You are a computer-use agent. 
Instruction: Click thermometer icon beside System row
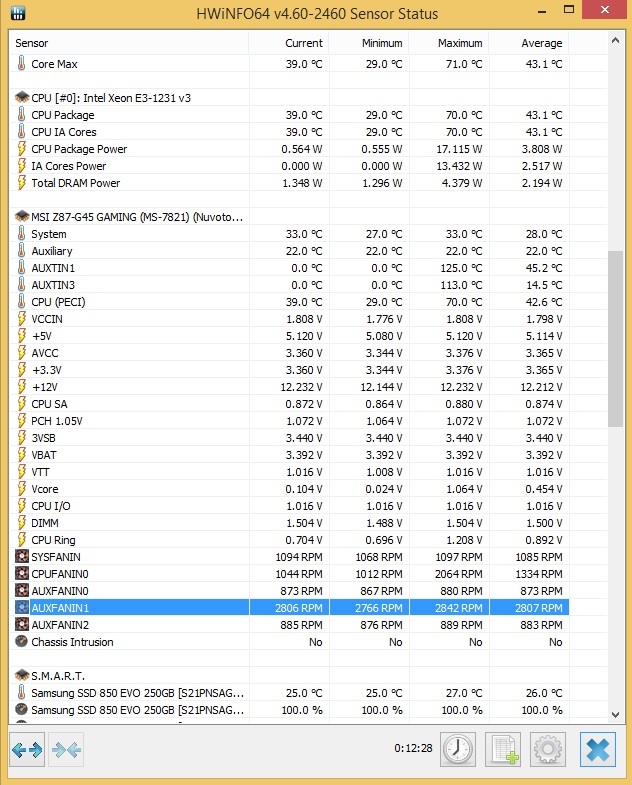coord(22,234)
